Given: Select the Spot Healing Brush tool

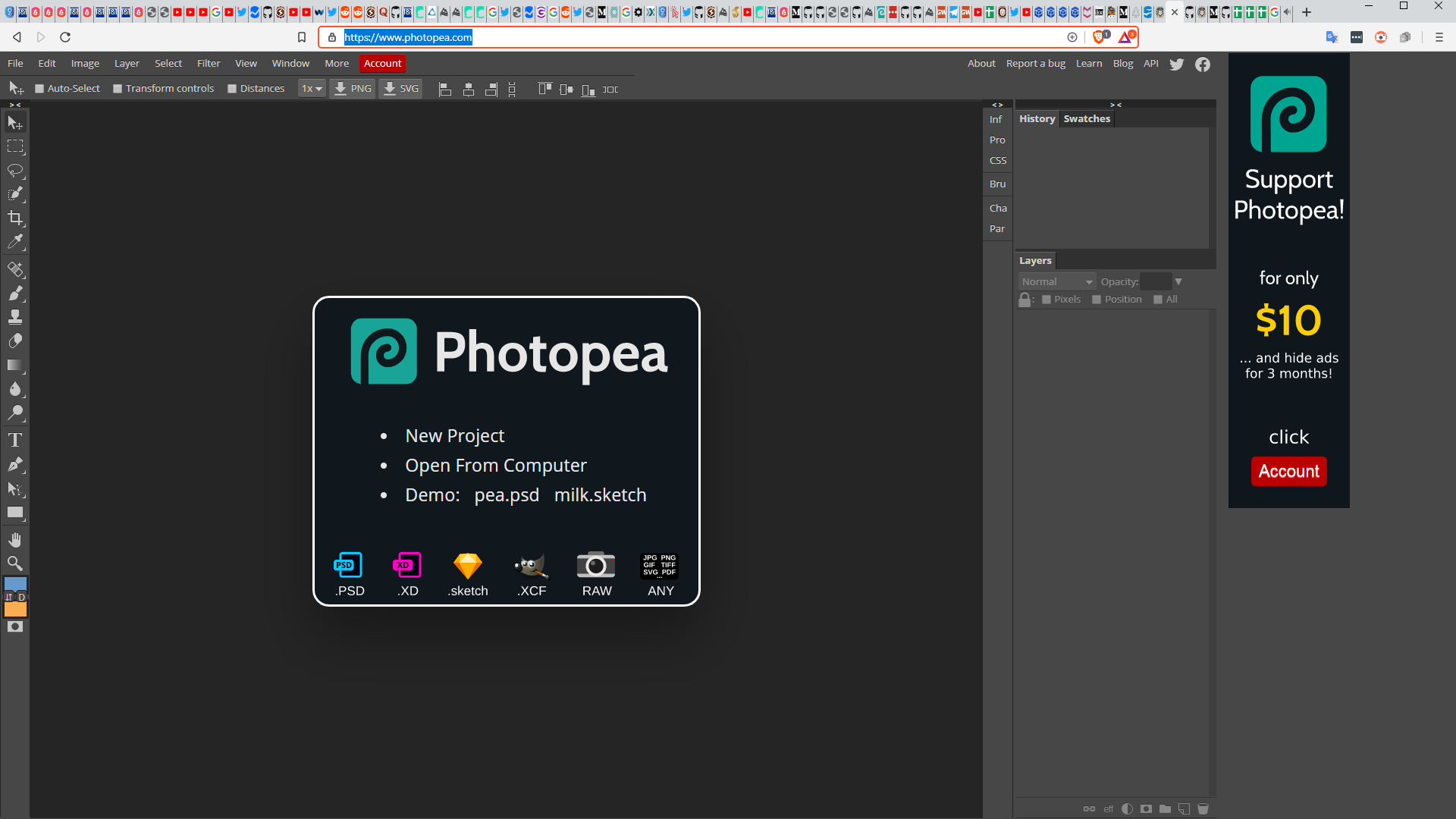Looking at the screenshot, I should (15, 269).
